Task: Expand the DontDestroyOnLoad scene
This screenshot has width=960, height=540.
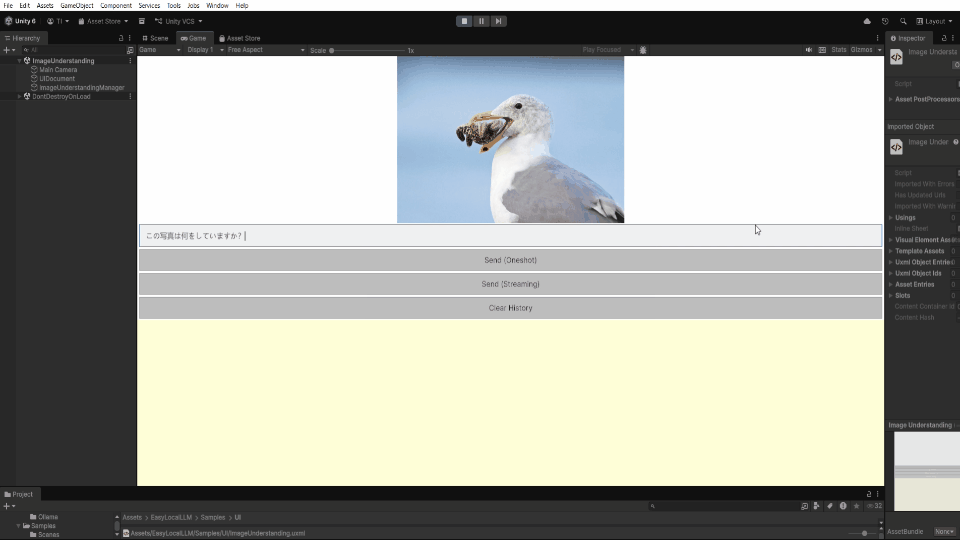Action: pos(20,96)
